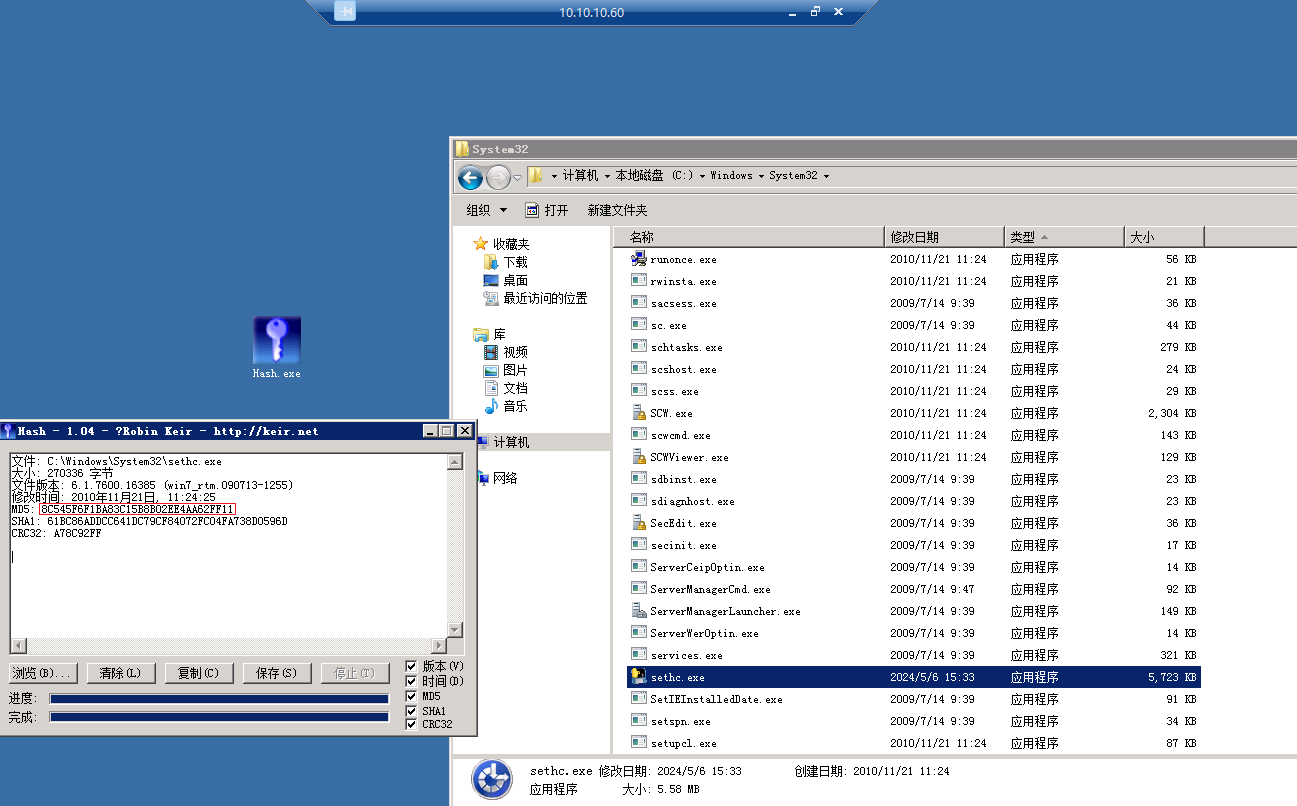Click the MD5 hash value in Hash output
The width and height of the screenshot is (1297, 806).
pyautogui.click(x=138, y=509)
